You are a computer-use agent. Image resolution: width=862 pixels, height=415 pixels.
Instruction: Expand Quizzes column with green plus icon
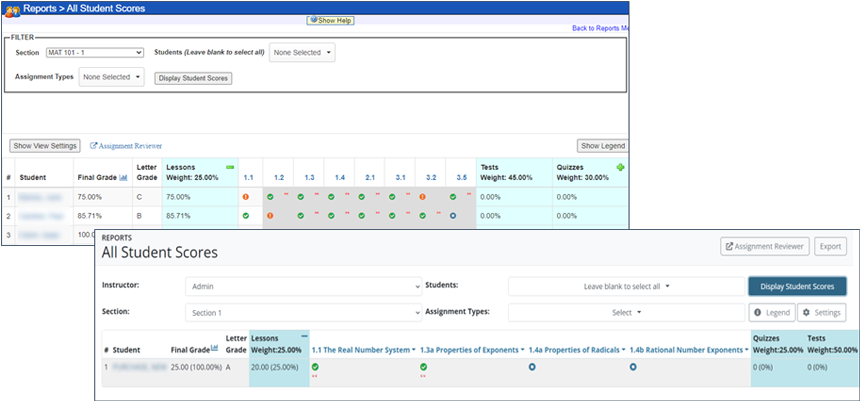[x=620, y=167]
